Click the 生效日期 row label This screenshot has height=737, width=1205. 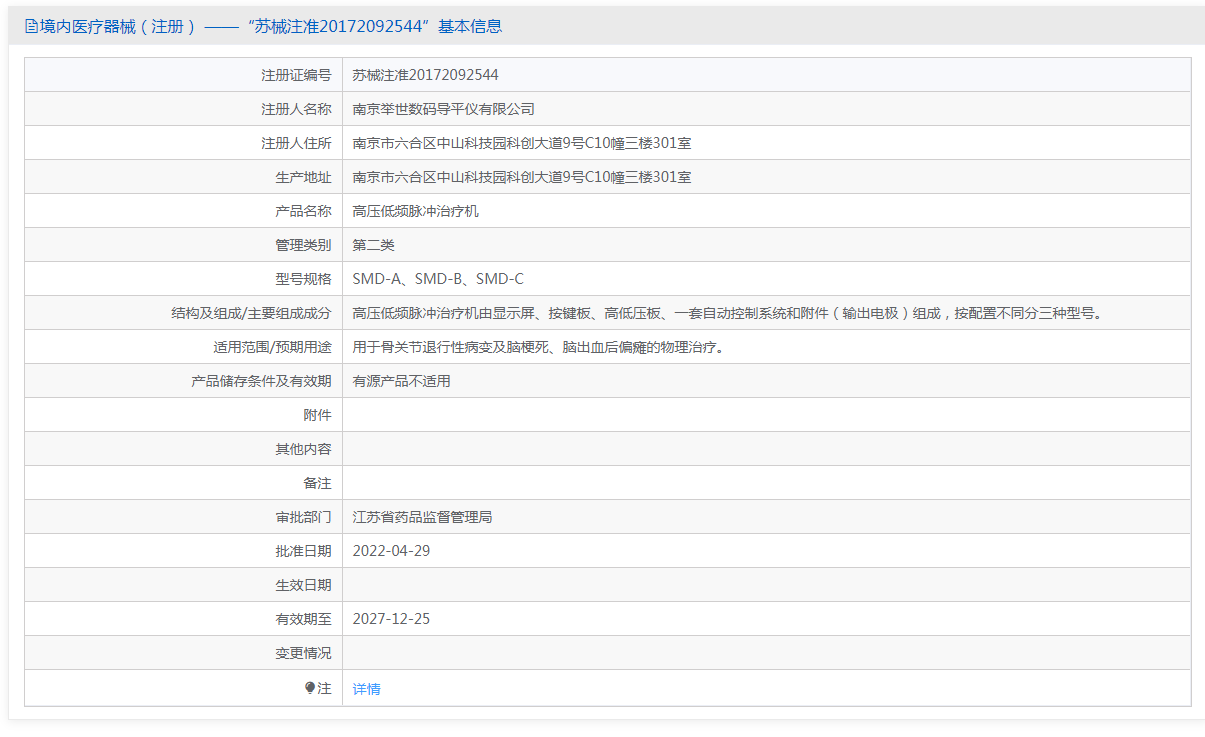click(303, 585)
